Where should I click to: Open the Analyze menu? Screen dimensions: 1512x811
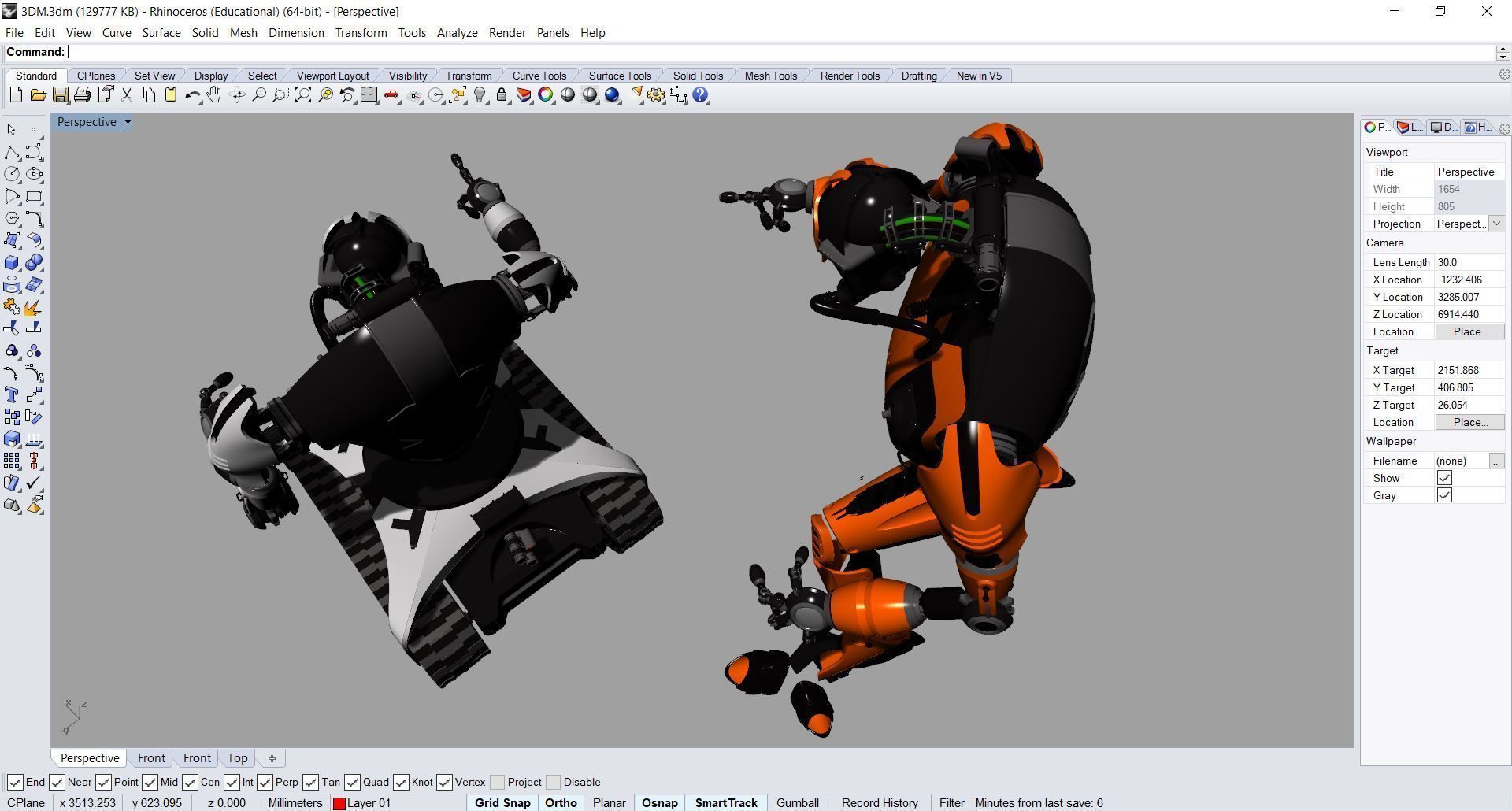(458, 32)
